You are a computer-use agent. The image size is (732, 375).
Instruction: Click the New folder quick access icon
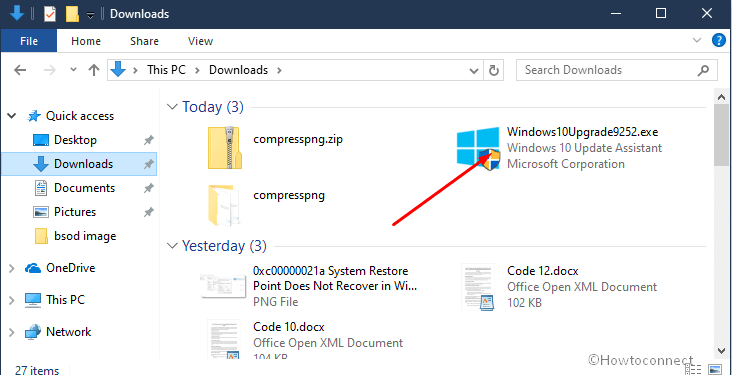(72, 14)
